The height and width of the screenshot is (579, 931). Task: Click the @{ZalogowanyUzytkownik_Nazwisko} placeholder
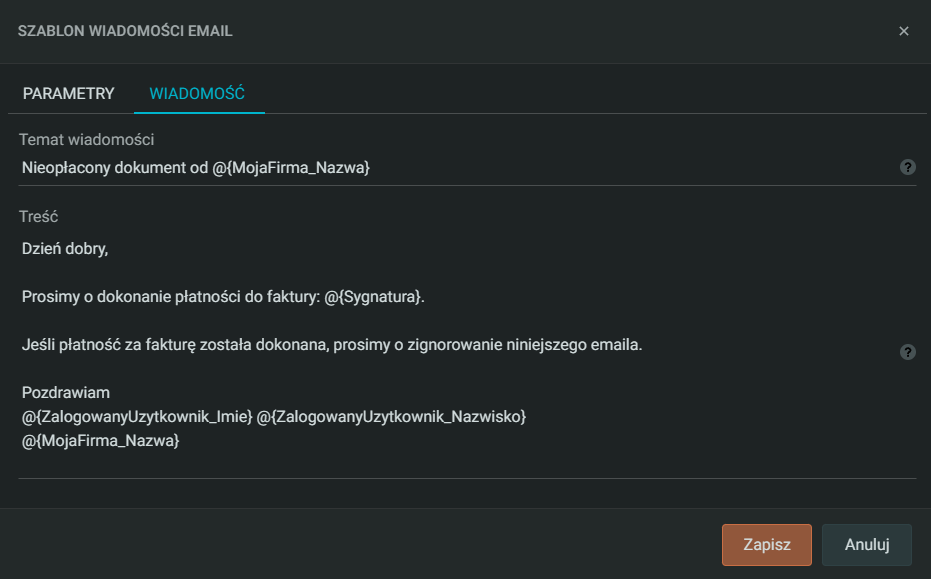[x=391, y=416]
